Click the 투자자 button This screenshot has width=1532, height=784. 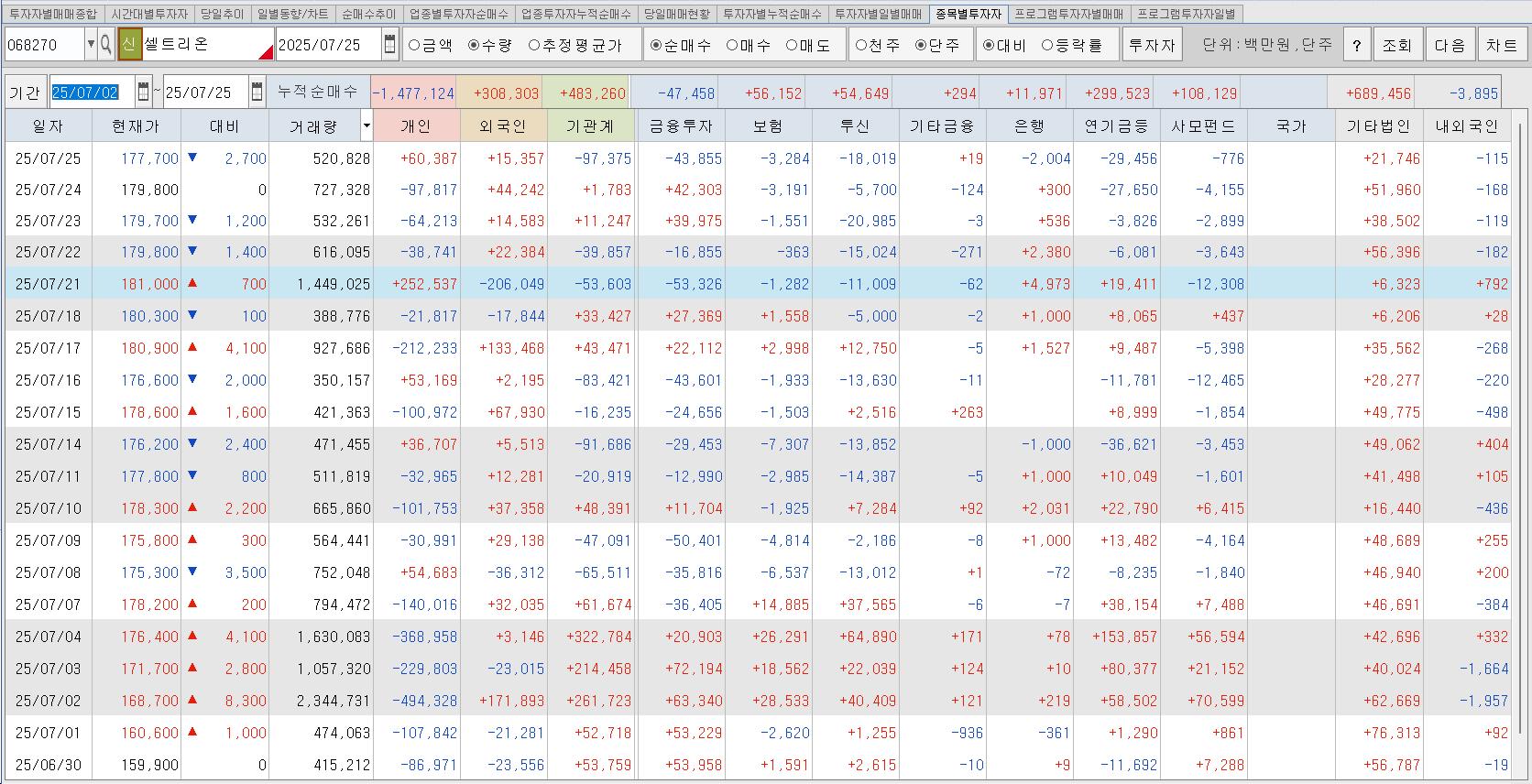click(1152, 45)
